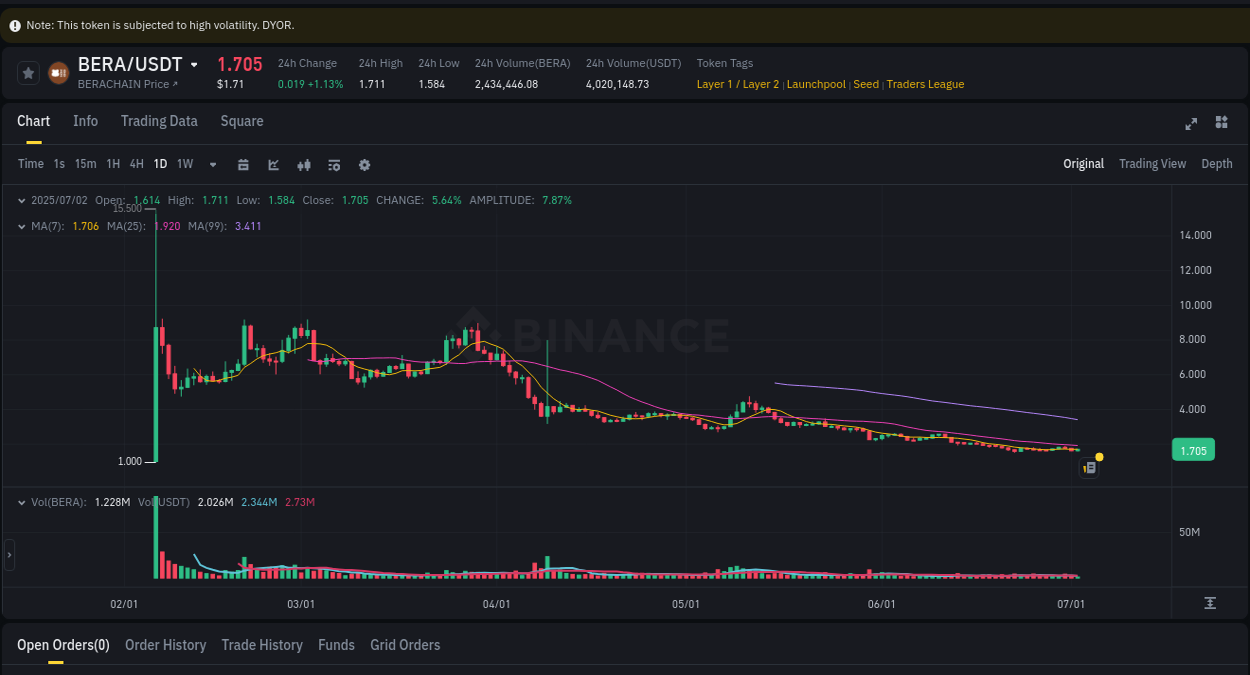This screenshot has height=675, width=1250.
Task: Expand the left side panel arrow
Action: point(8,554)
